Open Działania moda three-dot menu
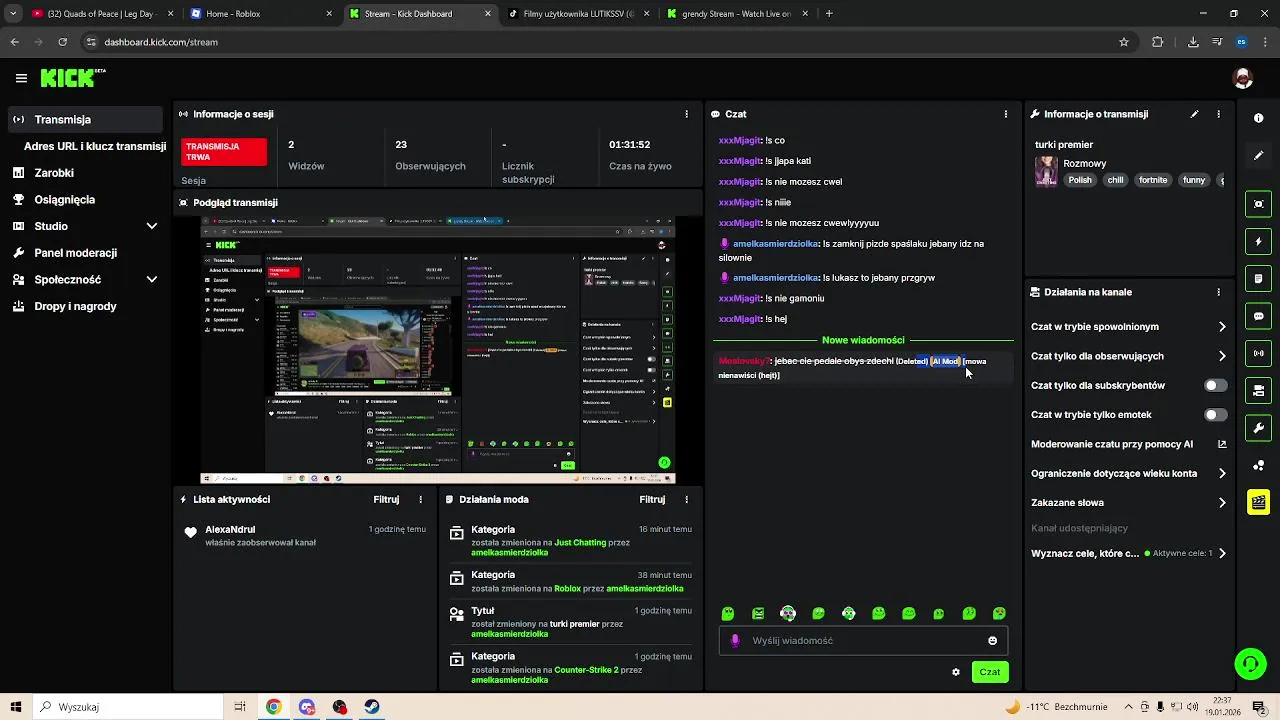This screenshot has width=1280, height=720. pos(686,499)
